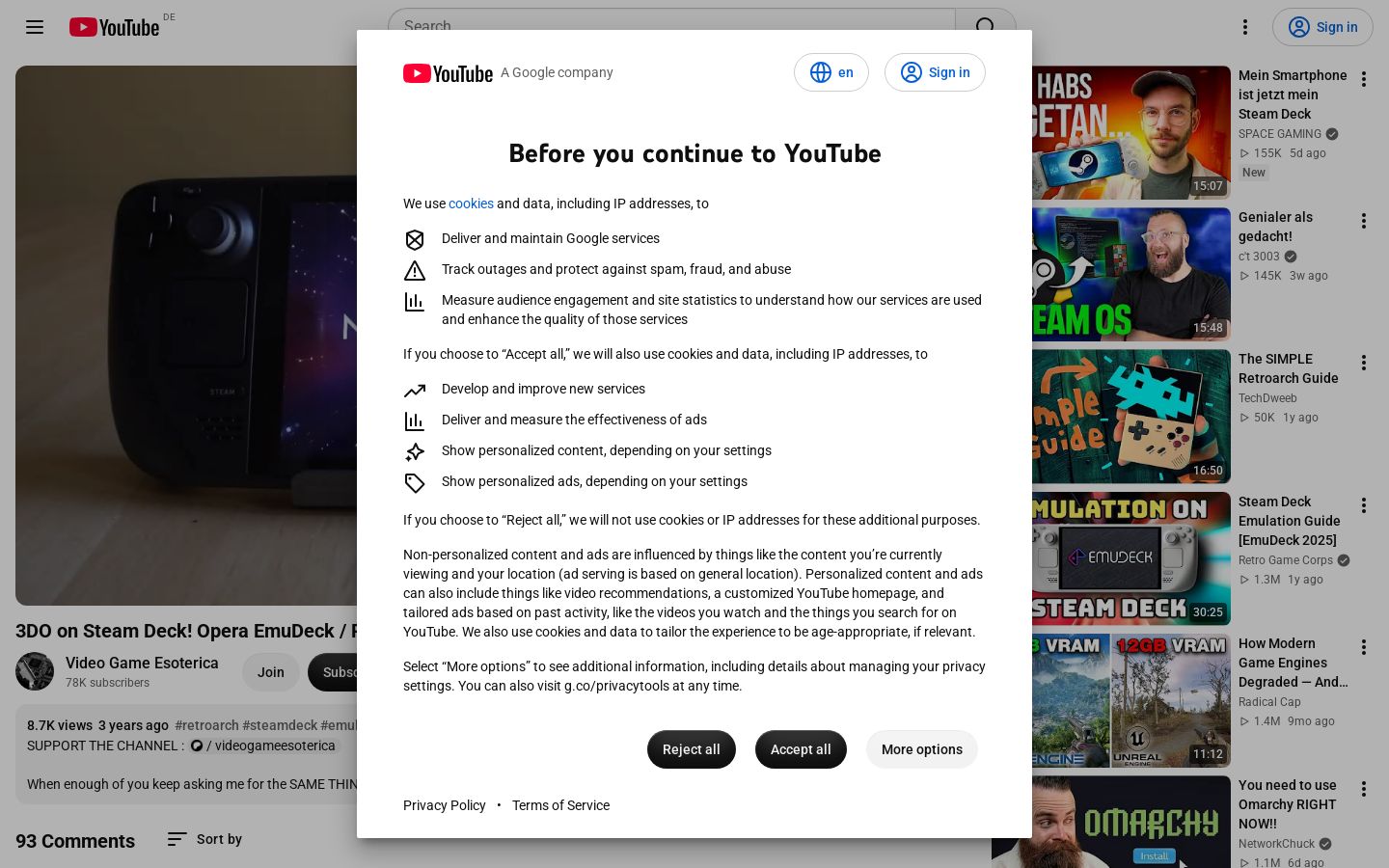
Task: Click the YouTube logo in consent dialog
Action: (x=448, y=73)
